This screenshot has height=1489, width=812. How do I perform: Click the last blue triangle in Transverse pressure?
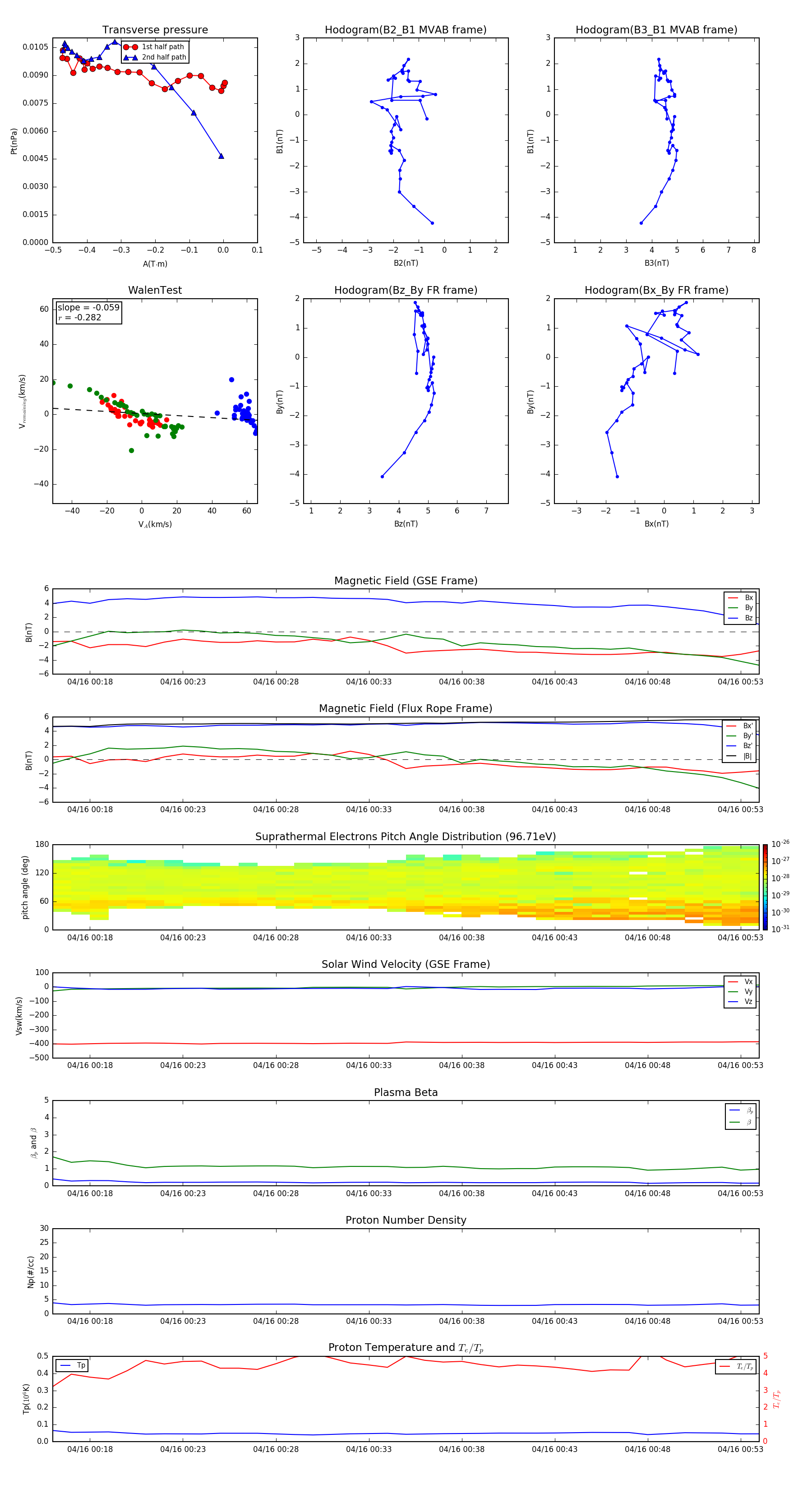tap(221, 156)
